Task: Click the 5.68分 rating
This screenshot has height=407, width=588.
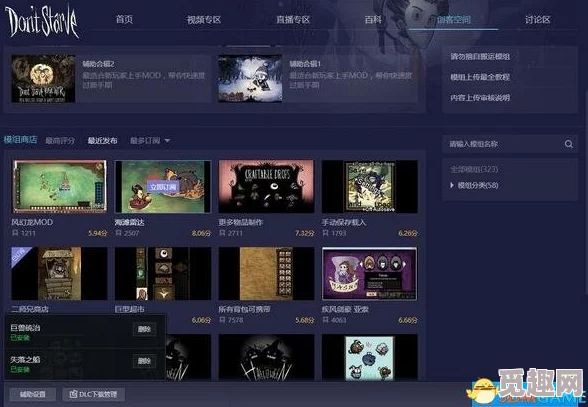Action: pyautogui.click(x=304, y=320)
